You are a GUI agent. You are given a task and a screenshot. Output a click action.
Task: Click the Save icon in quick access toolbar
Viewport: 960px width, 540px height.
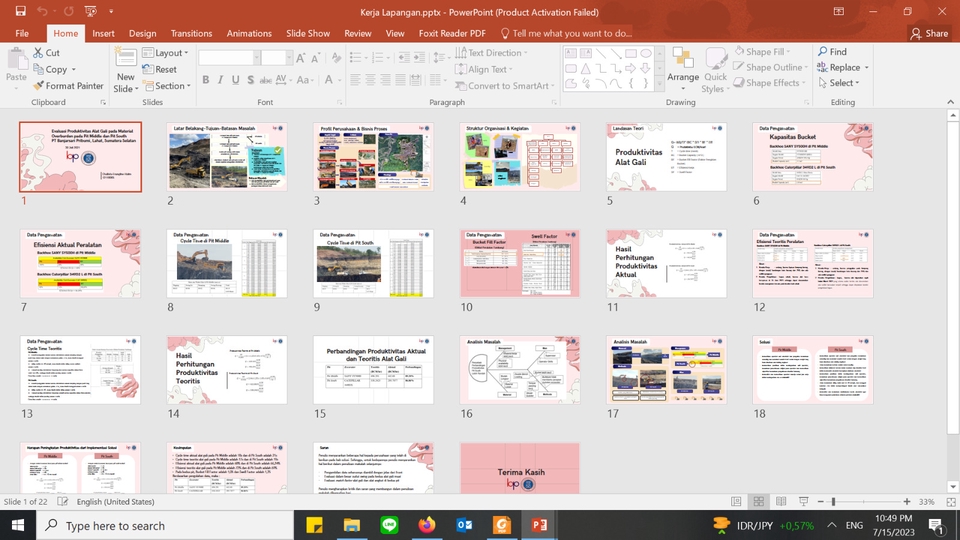click(x=20, y=11)
